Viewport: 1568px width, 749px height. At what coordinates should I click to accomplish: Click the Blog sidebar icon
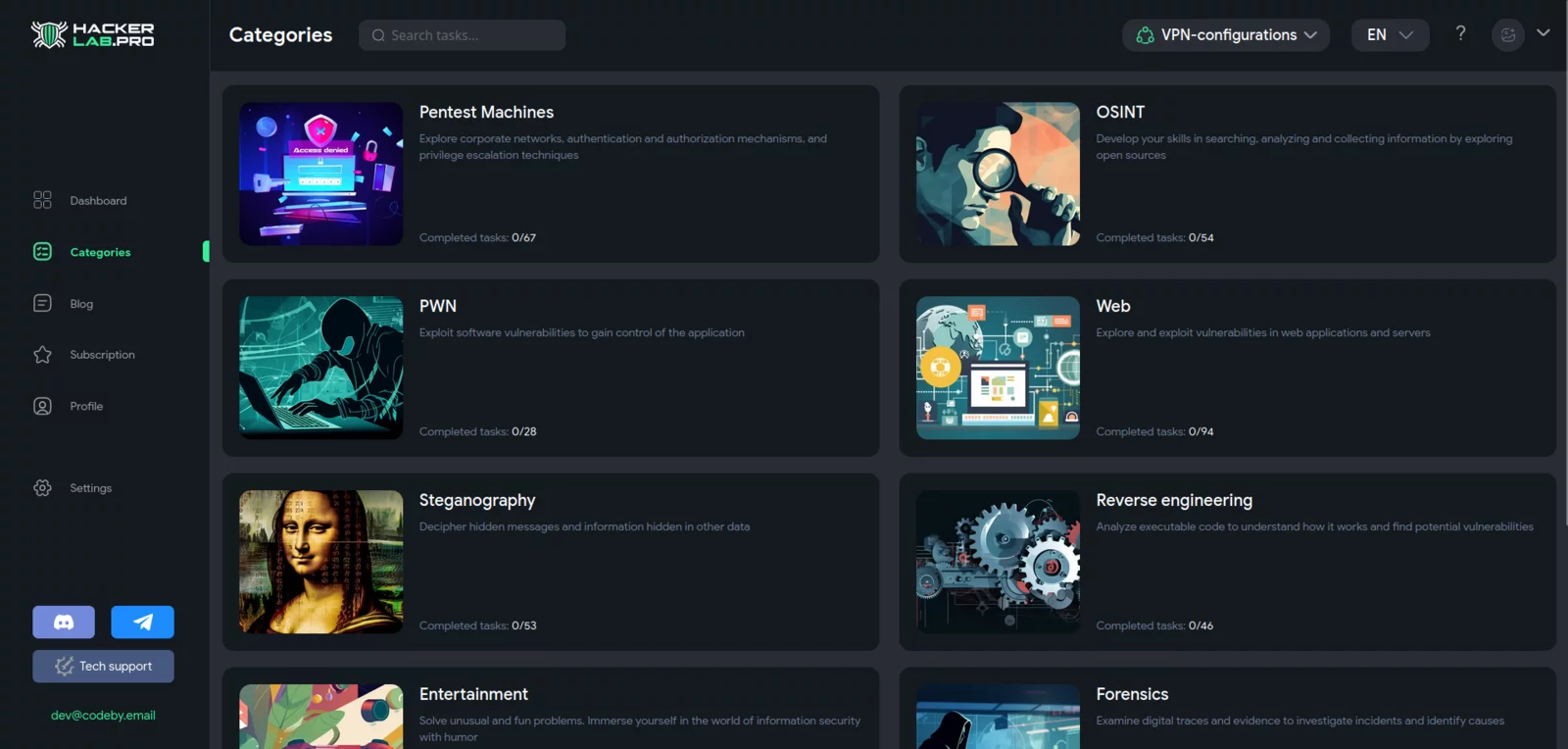[x=42, y=304]
